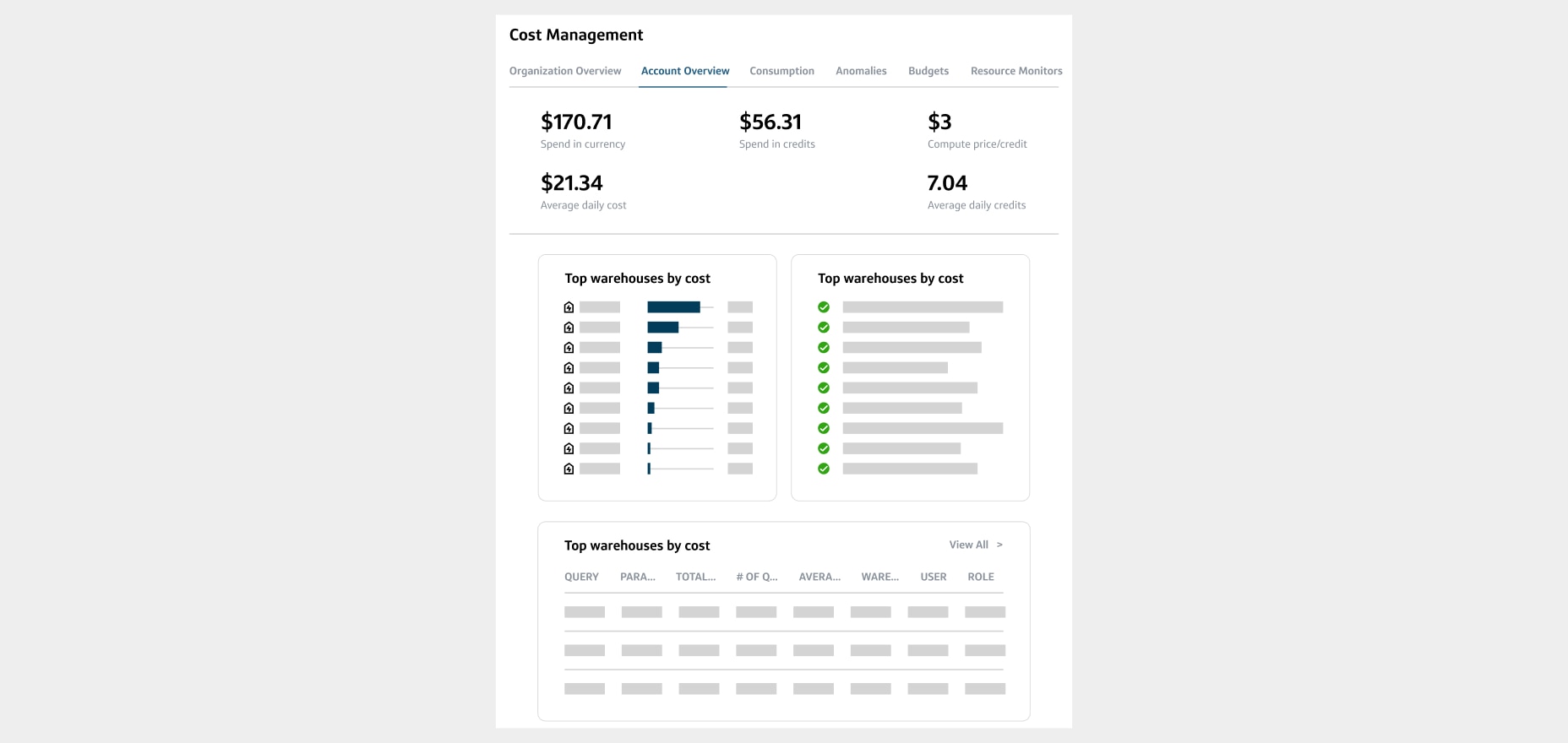Select the Resource Monitors tab
The image size is (1568, 743).
click(x=1016, y=71)
